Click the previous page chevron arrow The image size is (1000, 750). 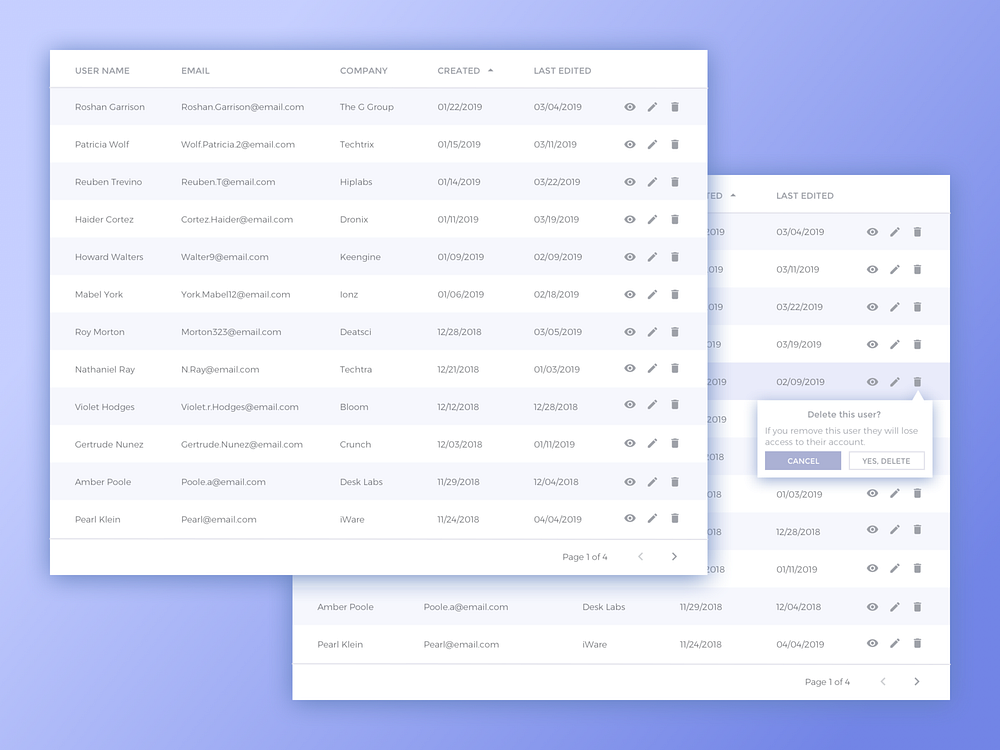pos(640,556)
